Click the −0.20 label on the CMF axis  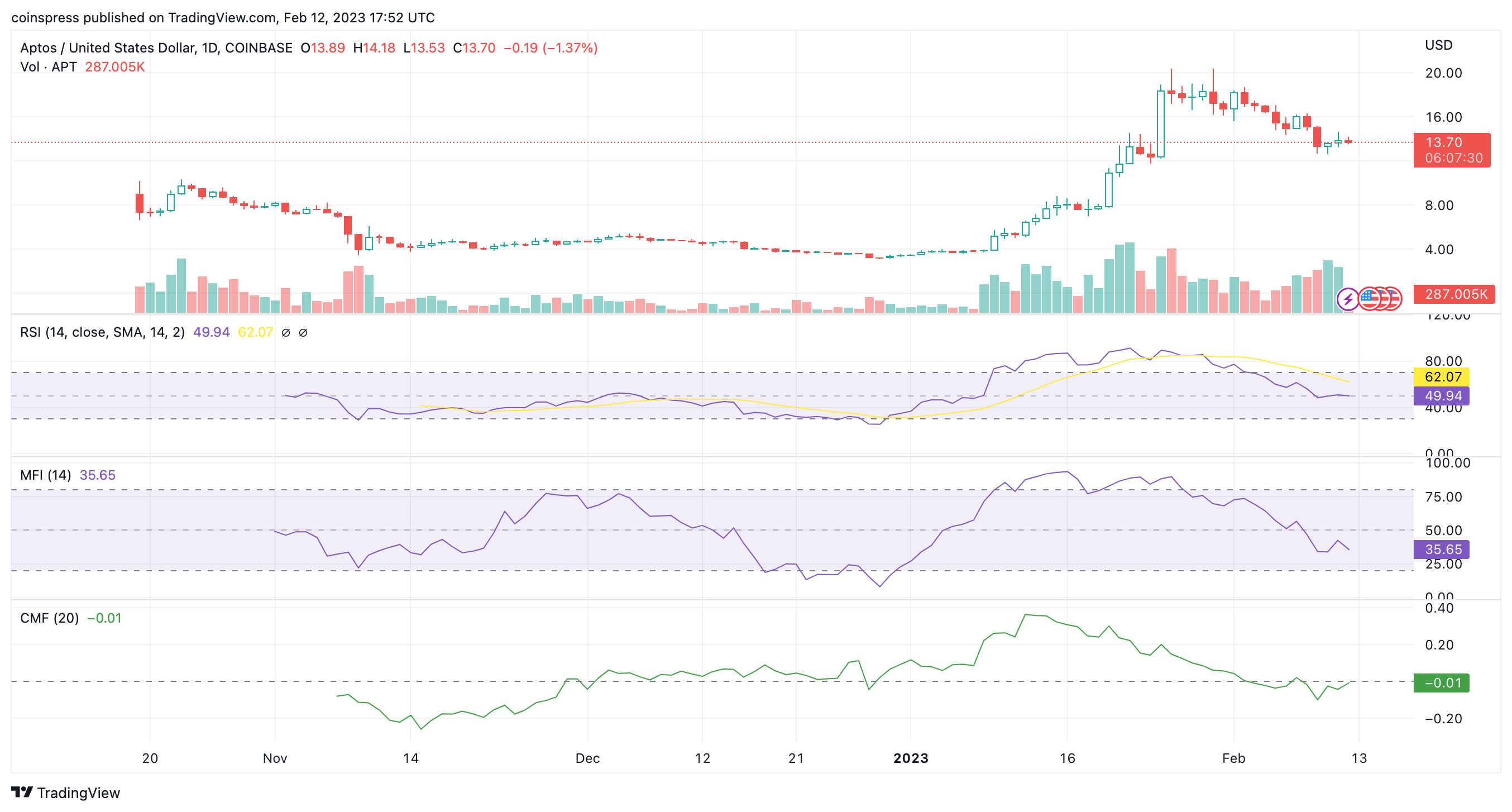(x=1443, y=719)
